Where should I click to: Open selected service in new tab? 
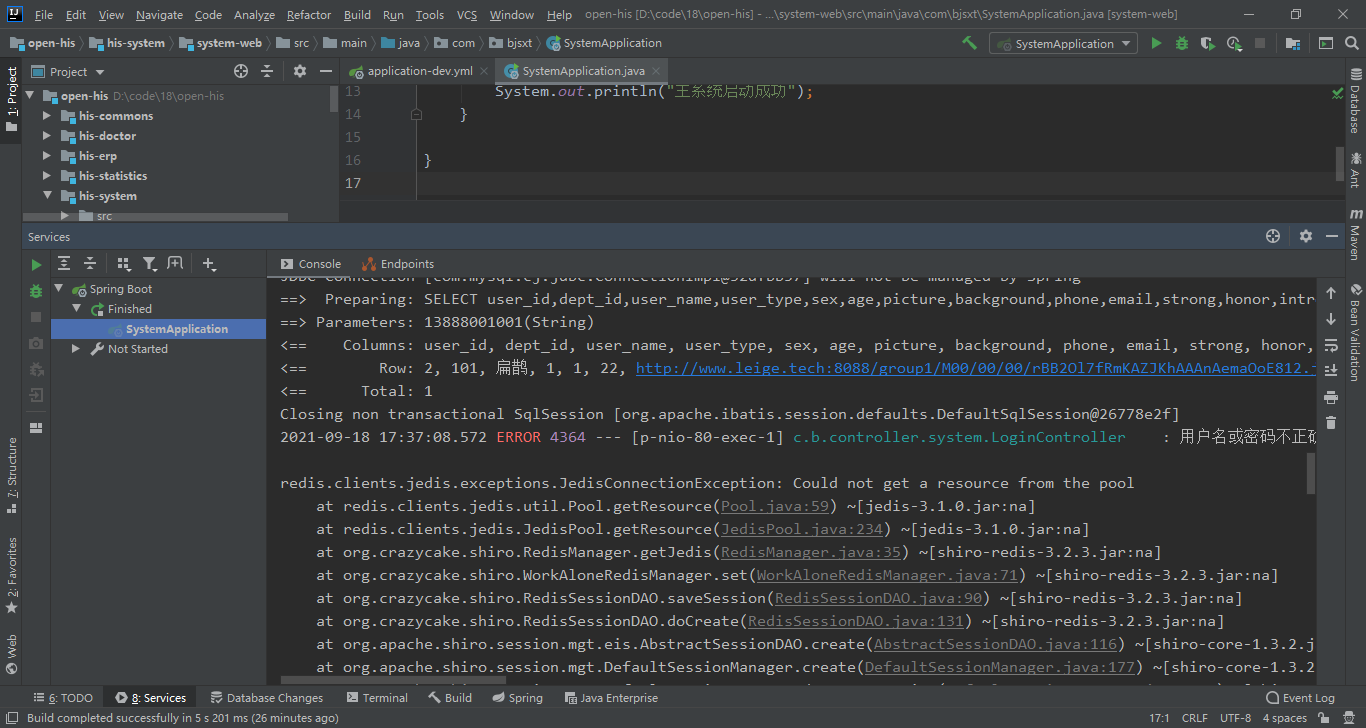click(175, 264)
